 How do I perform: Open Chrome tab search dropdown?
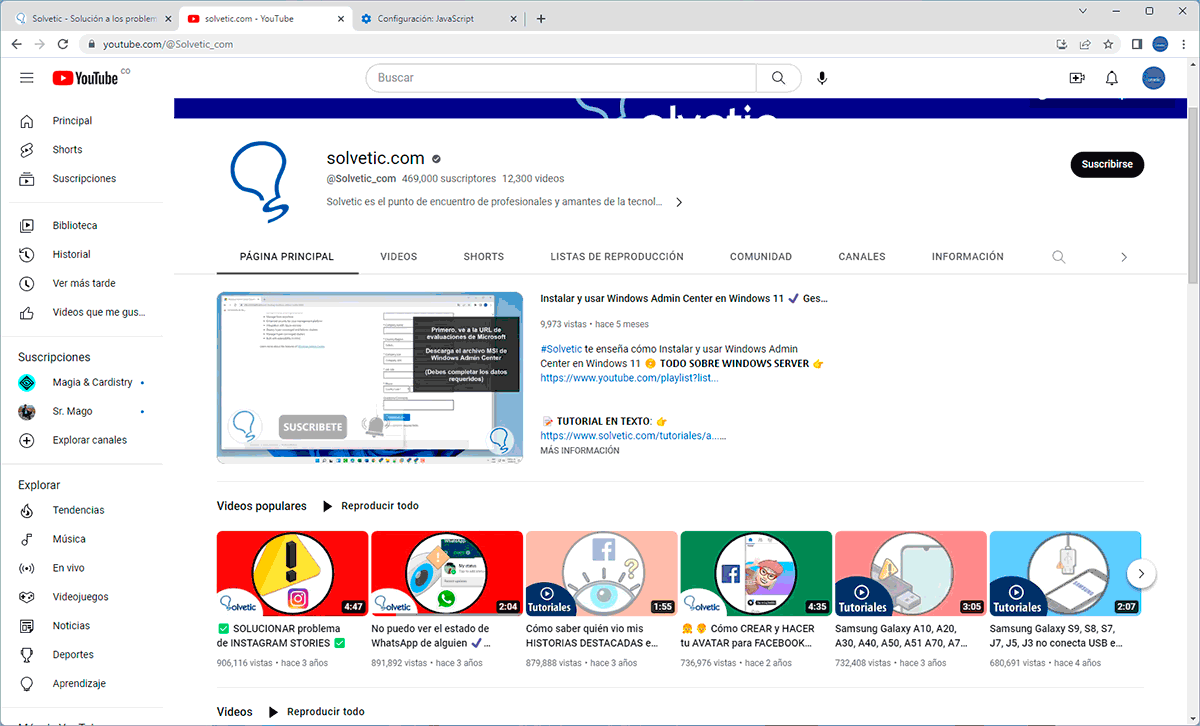[1084, 11]
